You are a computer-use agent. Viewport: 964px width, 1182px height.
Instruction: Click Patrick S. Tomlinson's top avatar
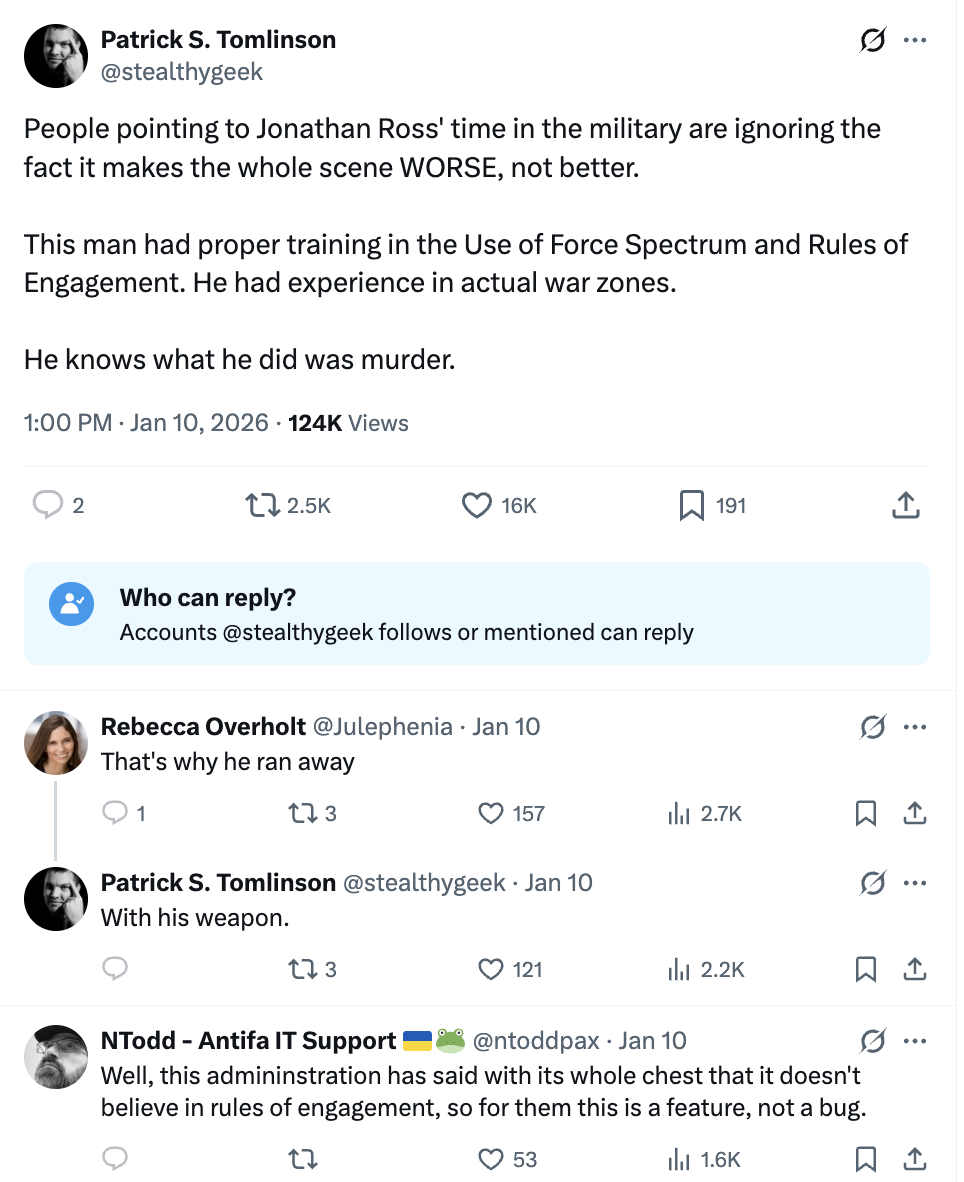coord(55,55)
